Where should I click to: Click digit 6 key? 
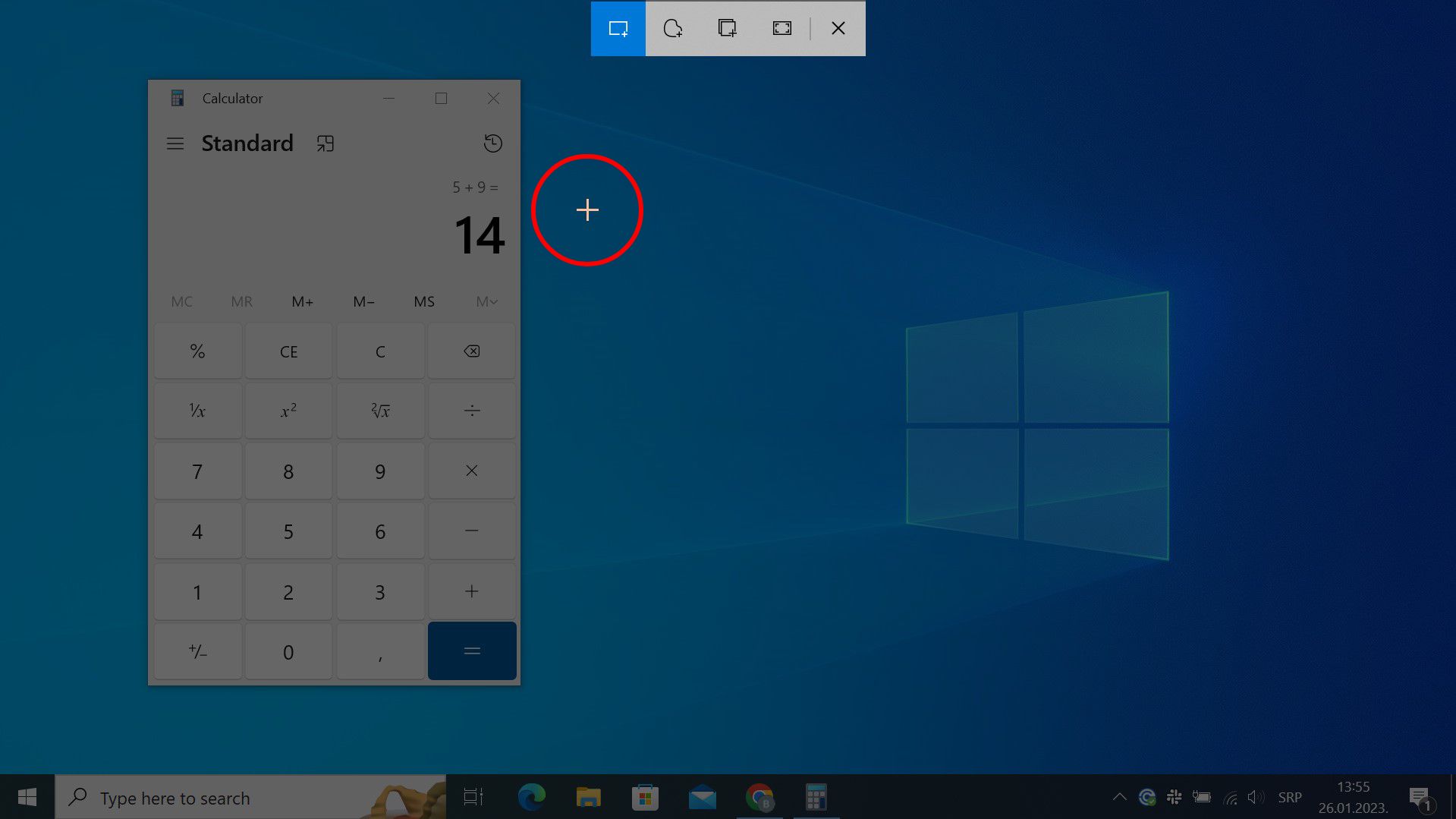380,531
